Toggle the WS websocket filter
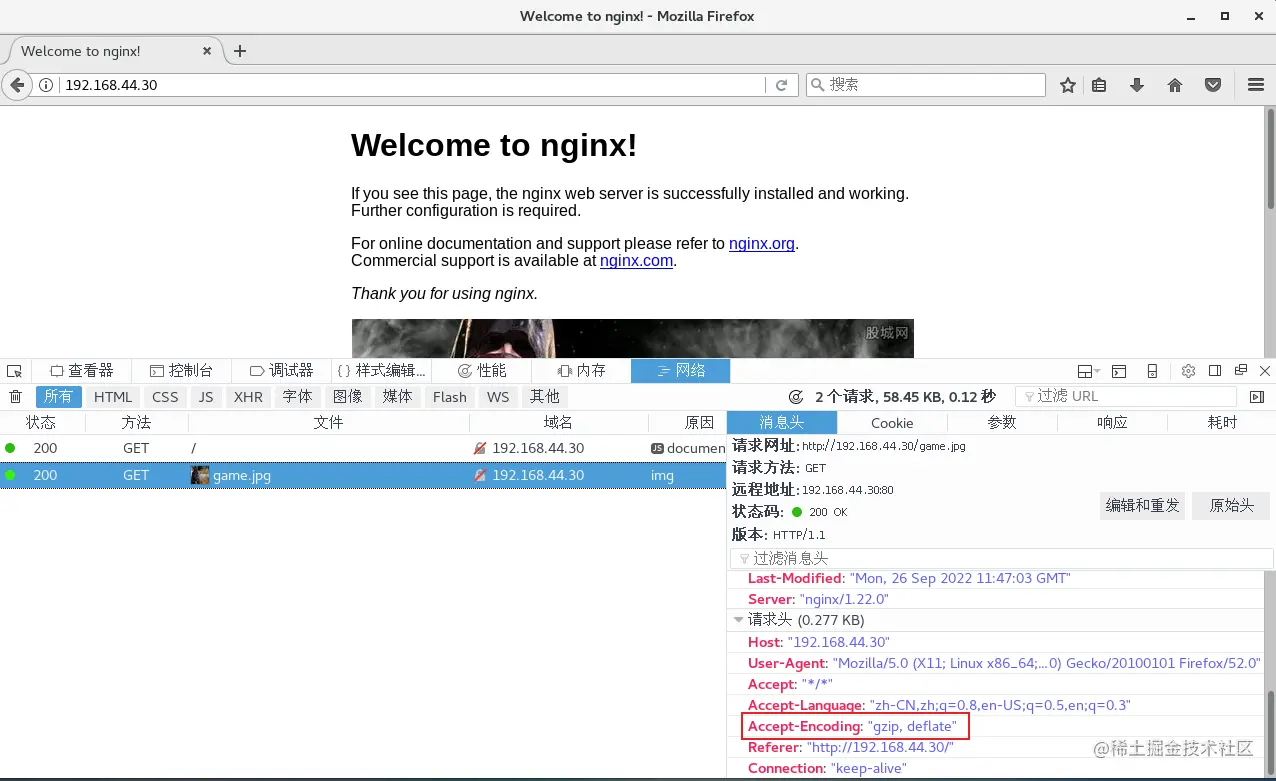The image size is (1276, 781). coord(498,397)
